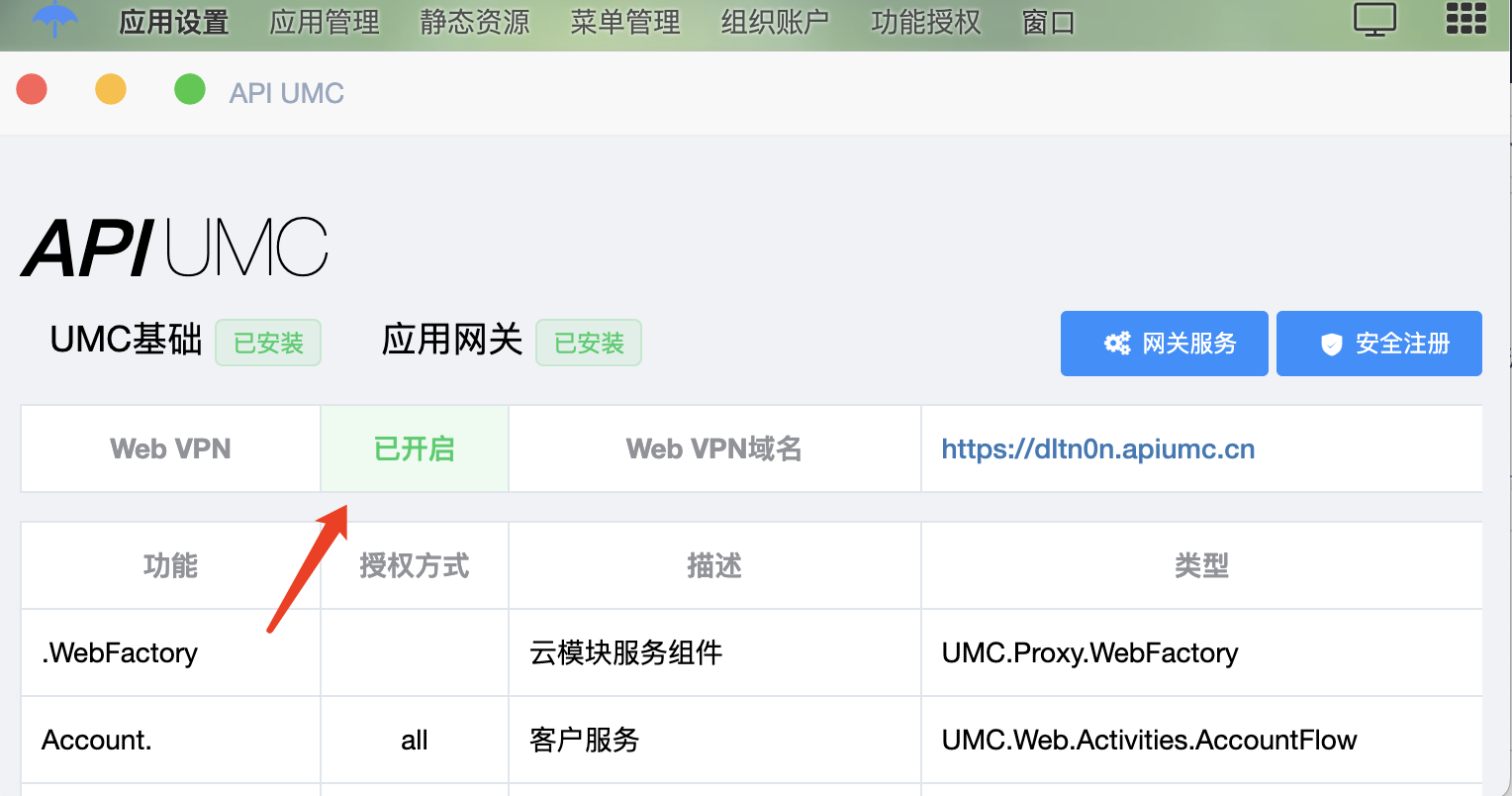Open the 组织账户 menu
Image resolution: width=1512 pixels, height=796 pixels.
(775, 23)
